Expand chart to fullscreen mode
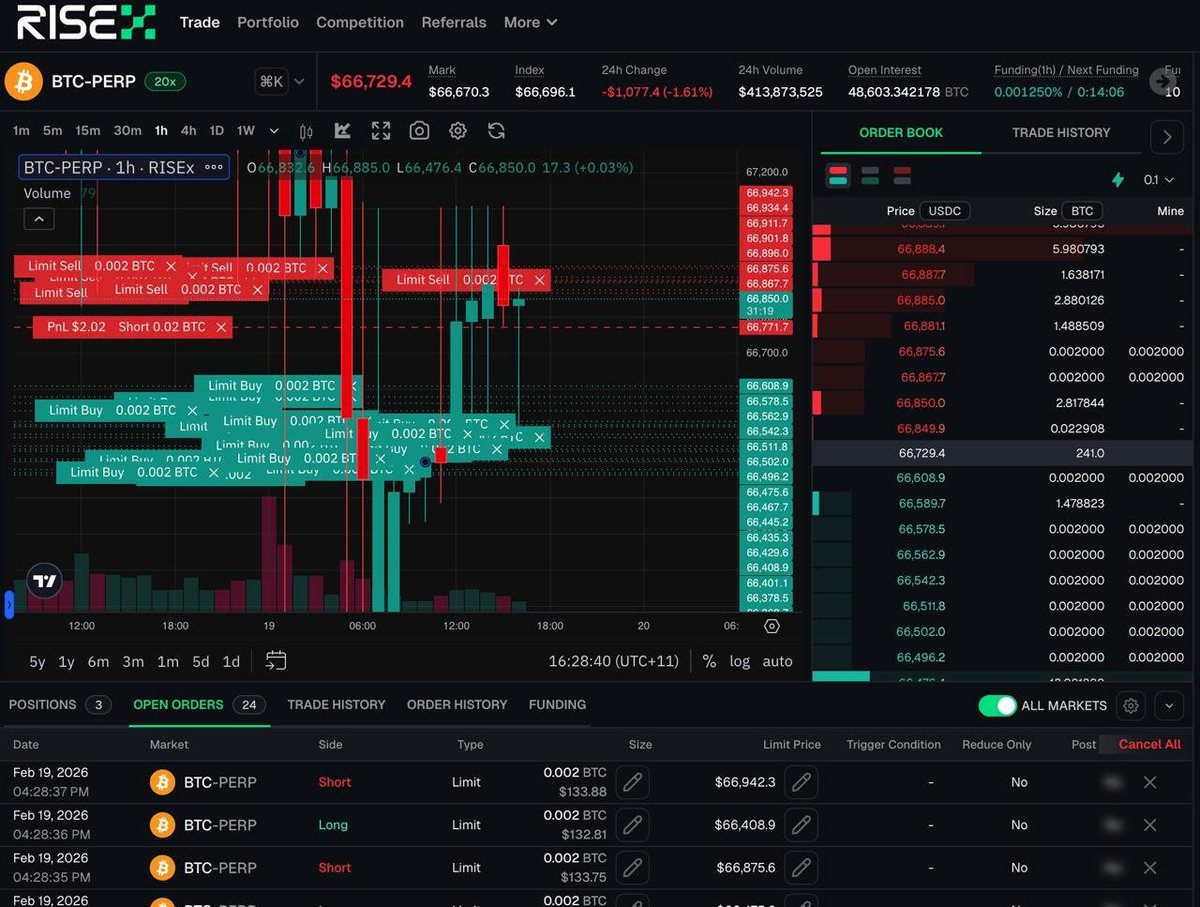Screen dimensions: 1200x907 point(380,131)
